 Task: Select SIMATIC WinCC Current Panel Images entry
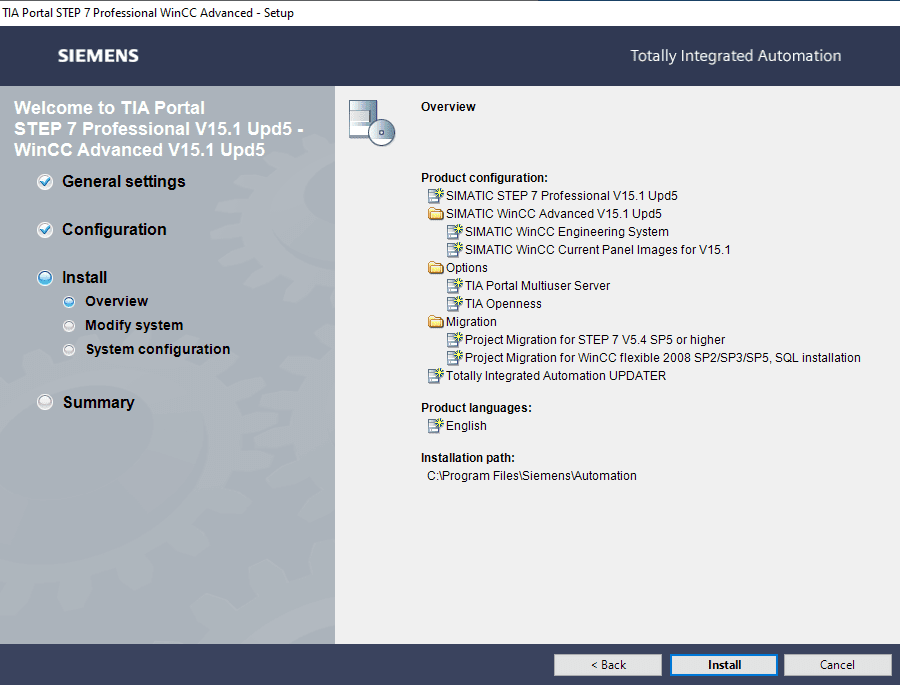(598, 250)
